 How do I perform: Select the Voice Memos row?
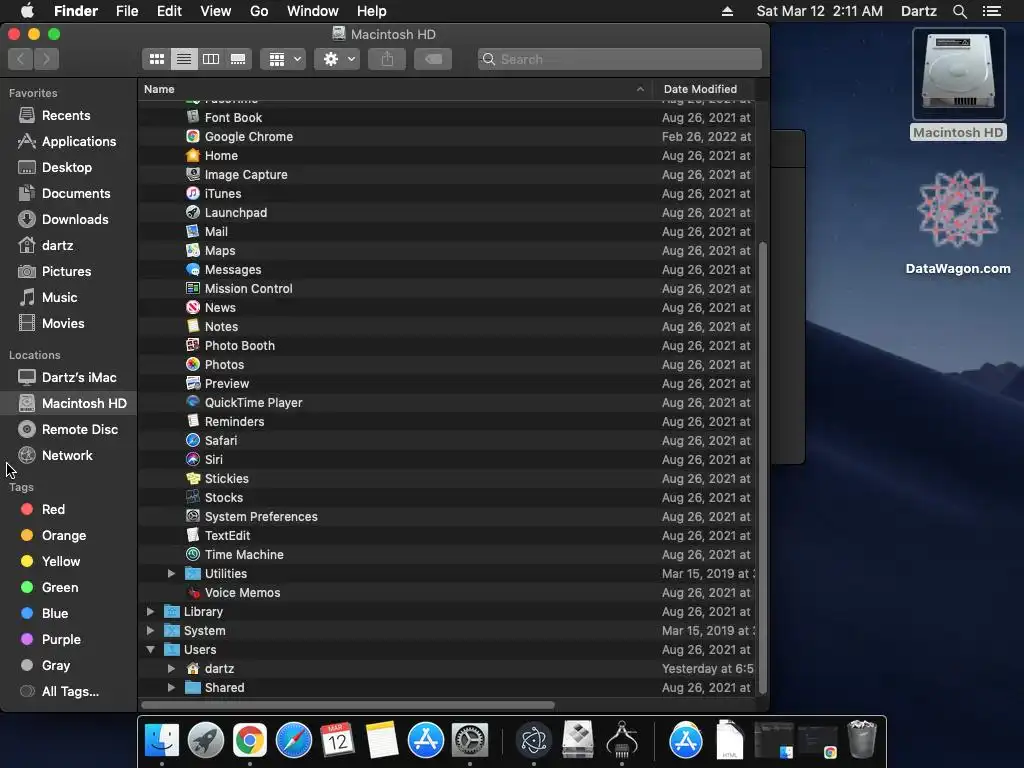pyautogui.click(x=447, y=592)
